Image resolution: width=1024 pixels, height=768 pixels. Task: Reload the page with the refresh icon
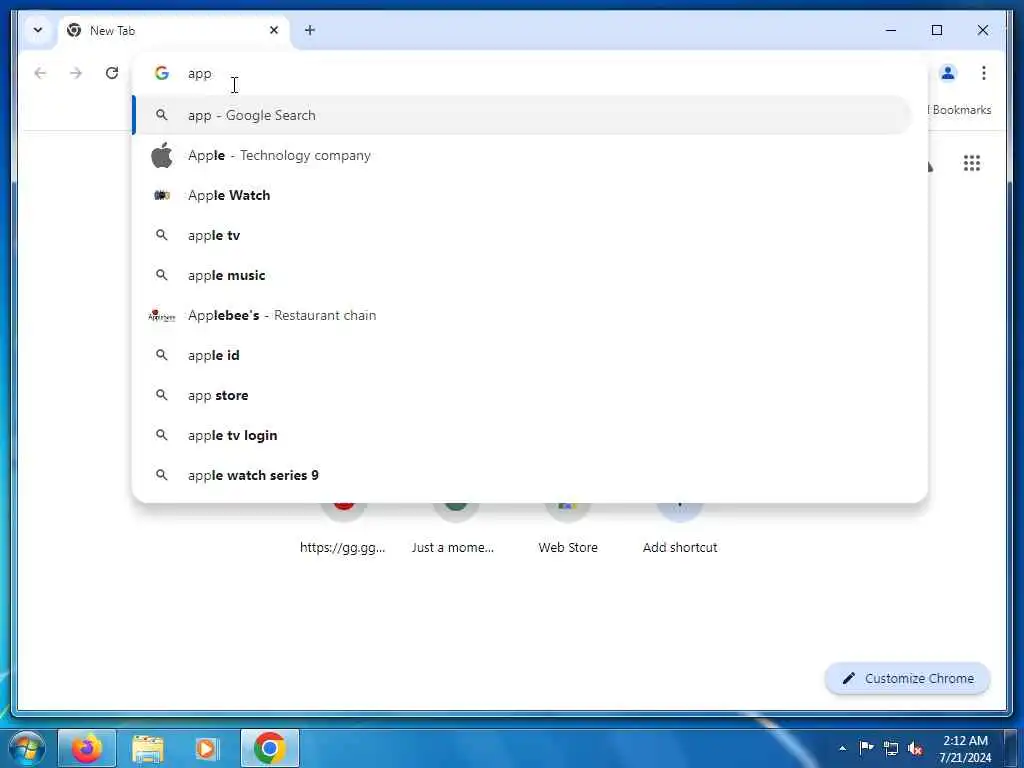pos(112,73)
